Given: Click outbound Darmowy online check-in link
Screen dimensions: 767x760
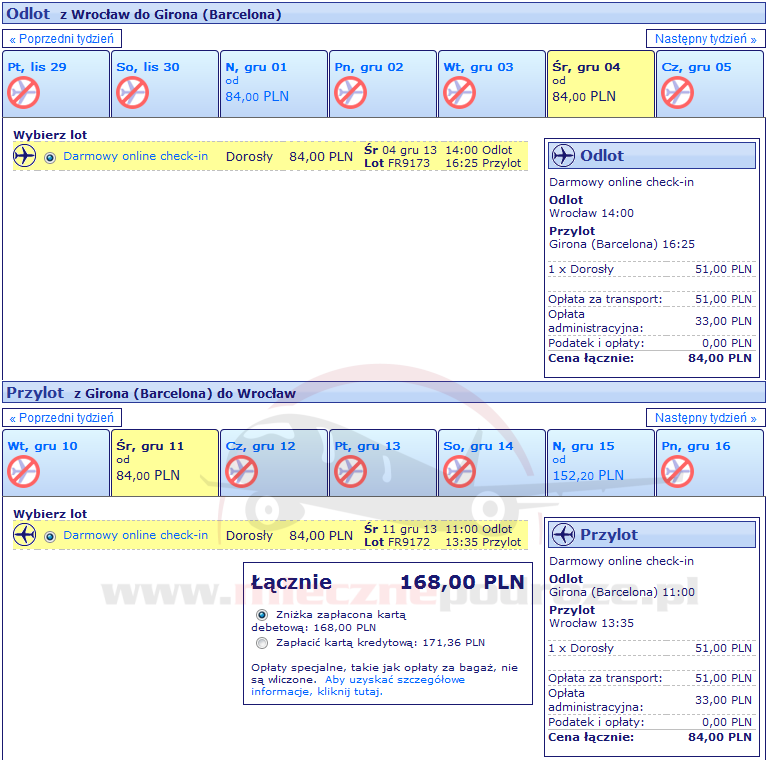Looking at the screenshot, I should [135, 156].
